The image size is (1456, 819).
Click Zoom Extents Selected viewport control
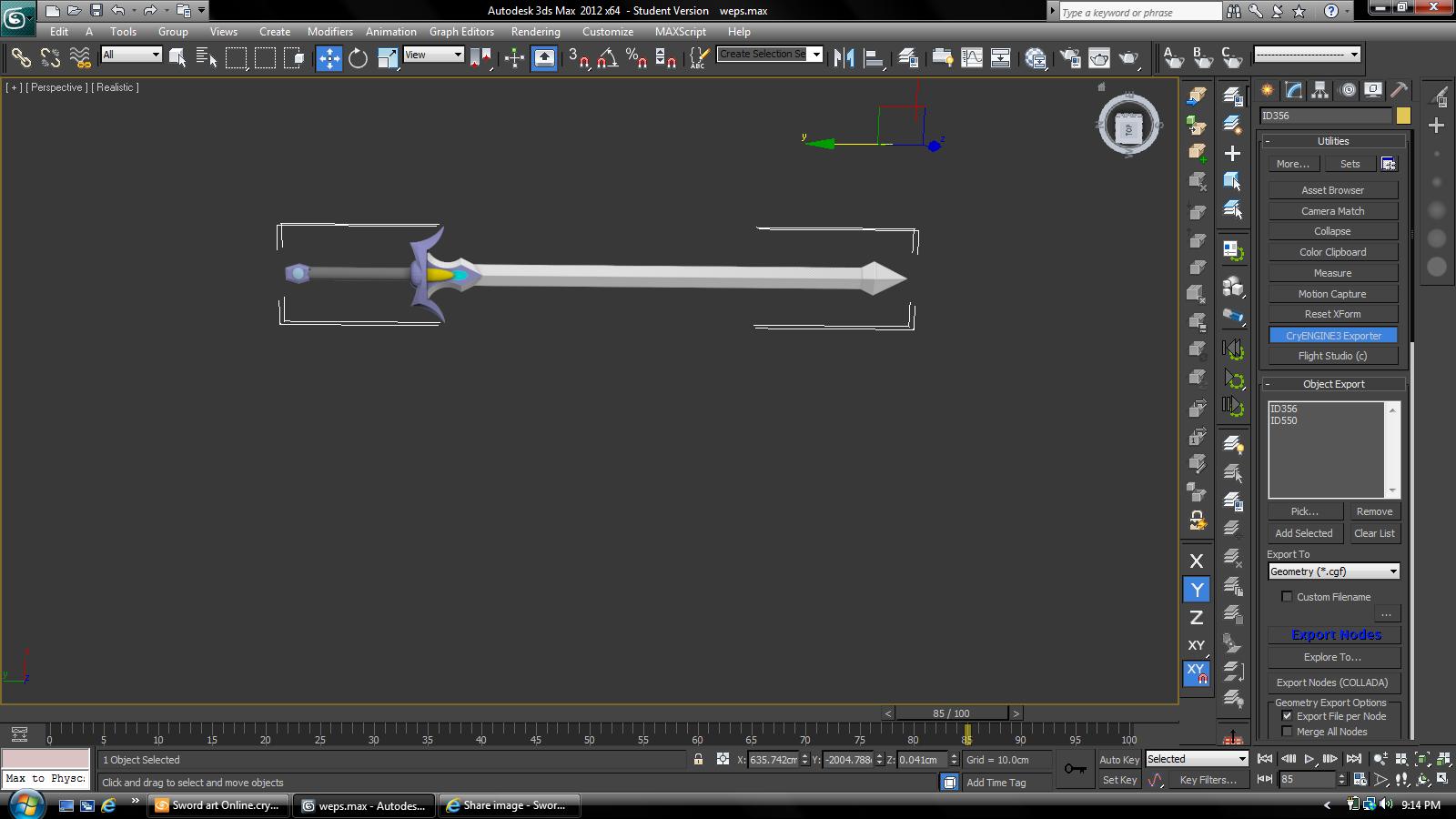[1422, 759]
